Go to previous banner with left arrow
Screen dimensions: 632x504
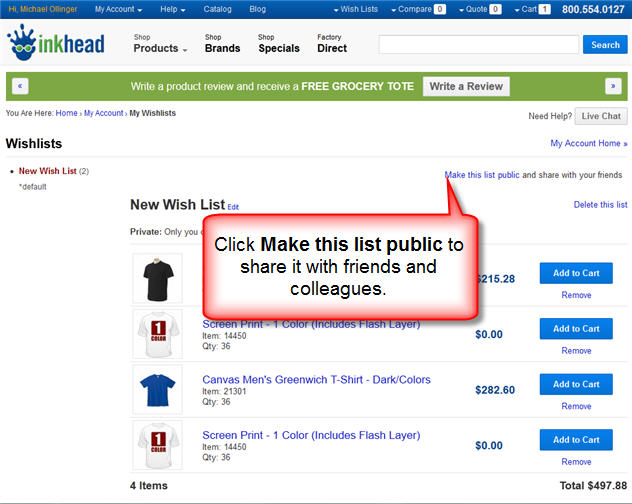(20, 87)
